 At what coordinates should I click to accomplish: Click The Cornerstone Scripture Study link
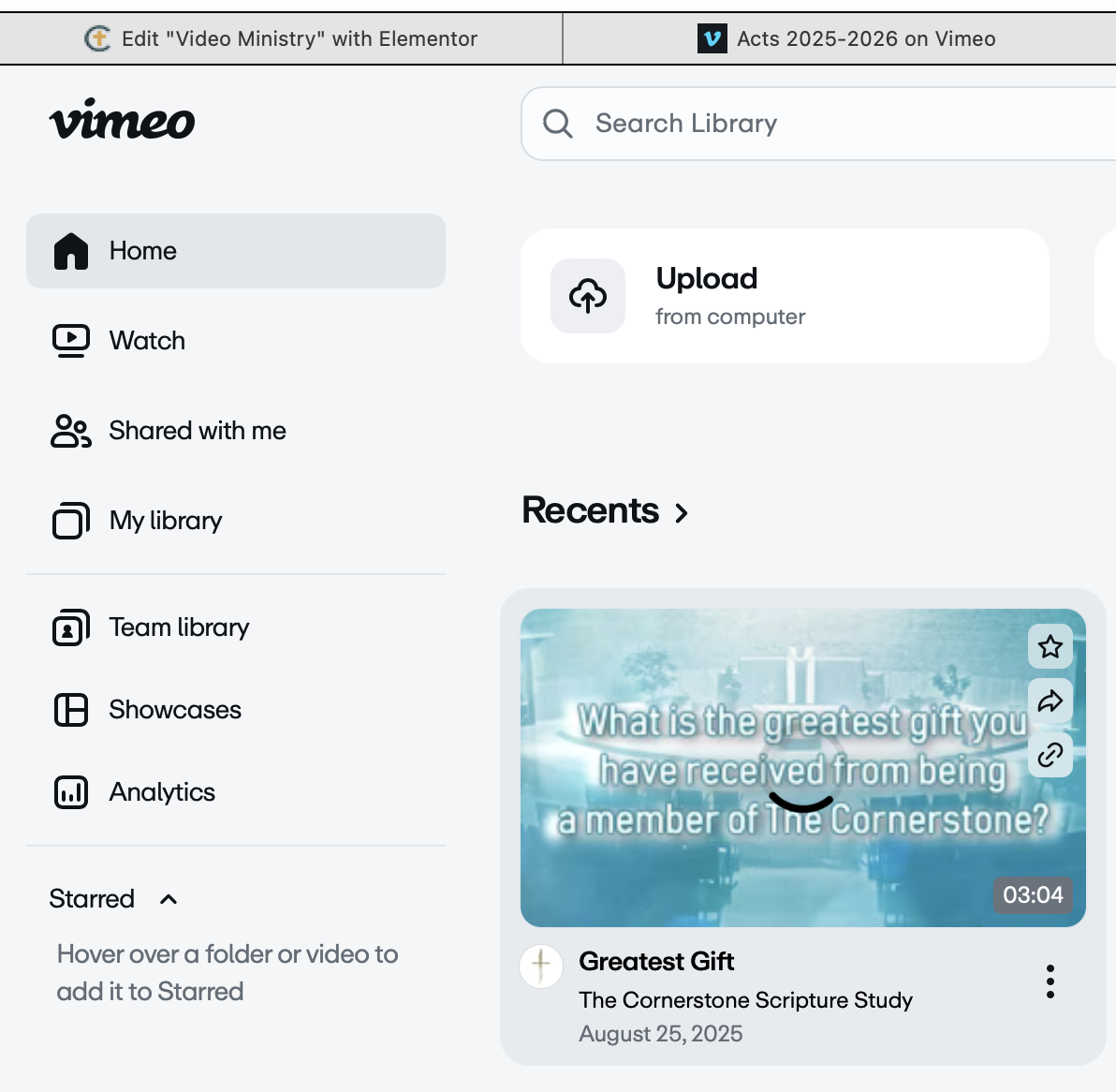point(745,1000)
